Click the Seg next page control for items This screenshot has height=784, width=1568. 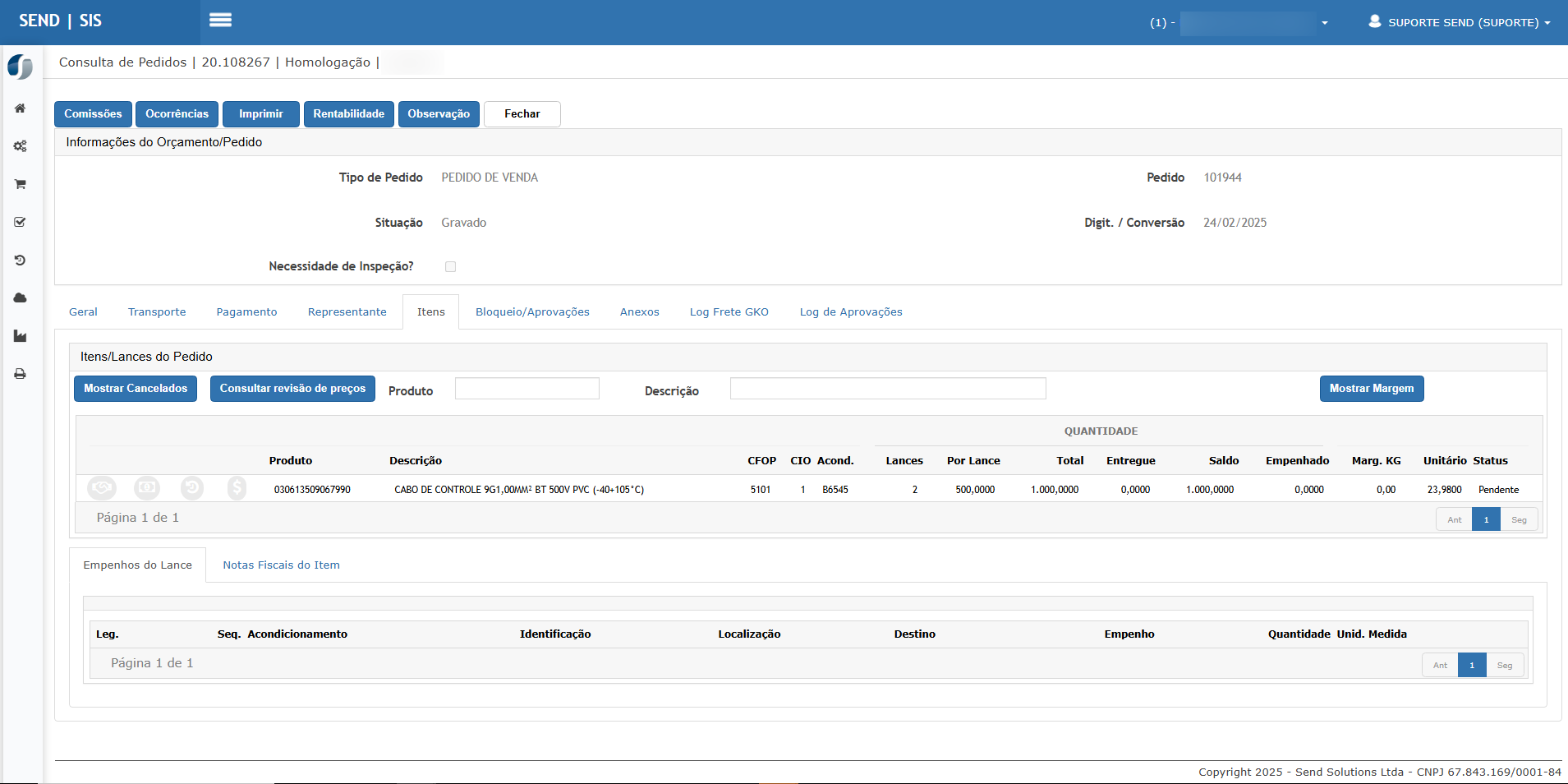pos(1519,519)
